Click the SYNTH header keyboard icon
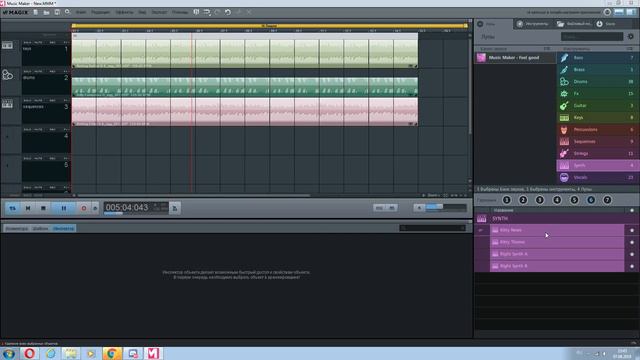This screenshot has height=360, width=640. tap(482, 219)
